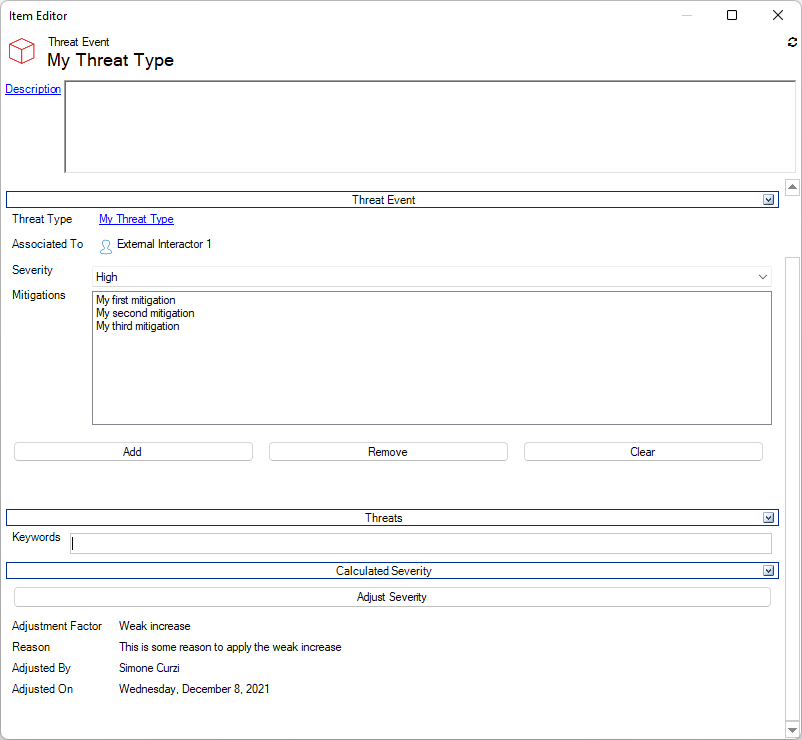The width and height of the screenshot is (802, 740).
Task: Open the Description link
Action: (x=33, y=89)
